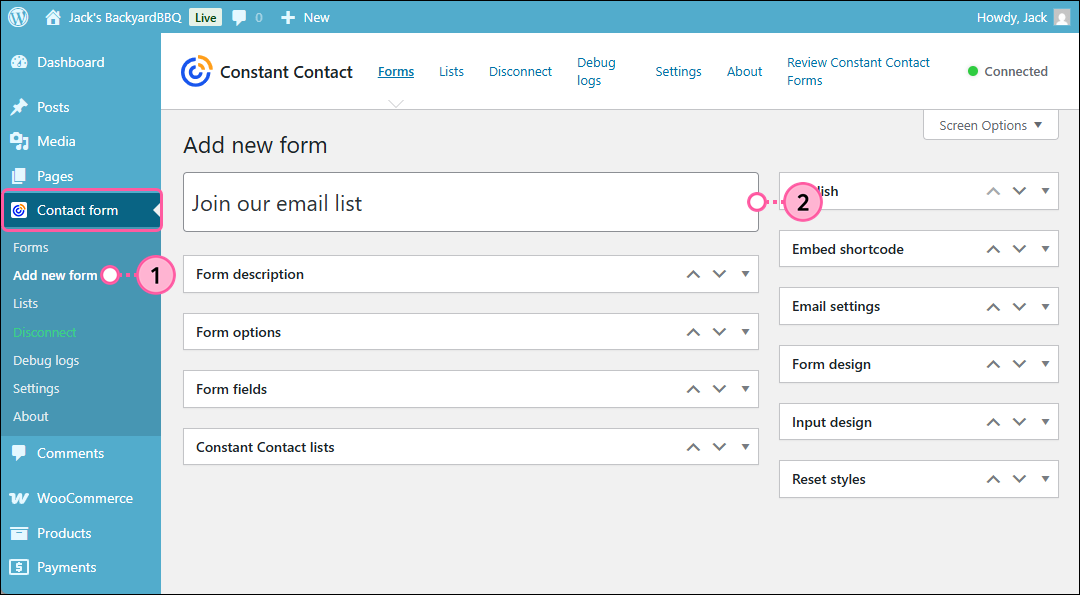Click the form title input field
Screen dimensions: 1080x595
coord(470,201)
